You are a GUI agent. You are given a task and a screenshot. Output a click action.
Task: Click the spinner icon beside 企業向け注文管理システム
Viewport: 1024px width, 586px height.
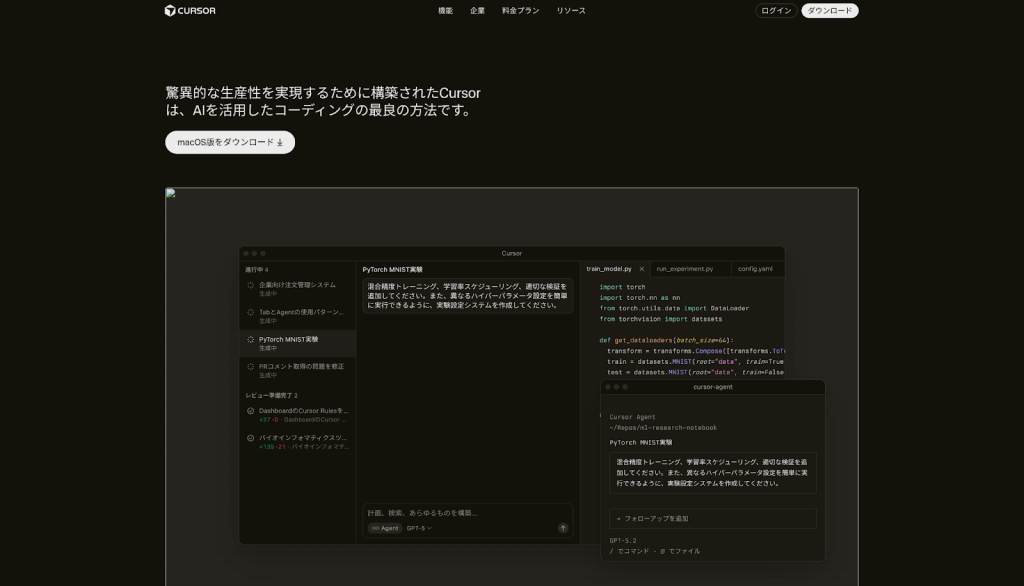pyautogui.click(x=251, y=285)
